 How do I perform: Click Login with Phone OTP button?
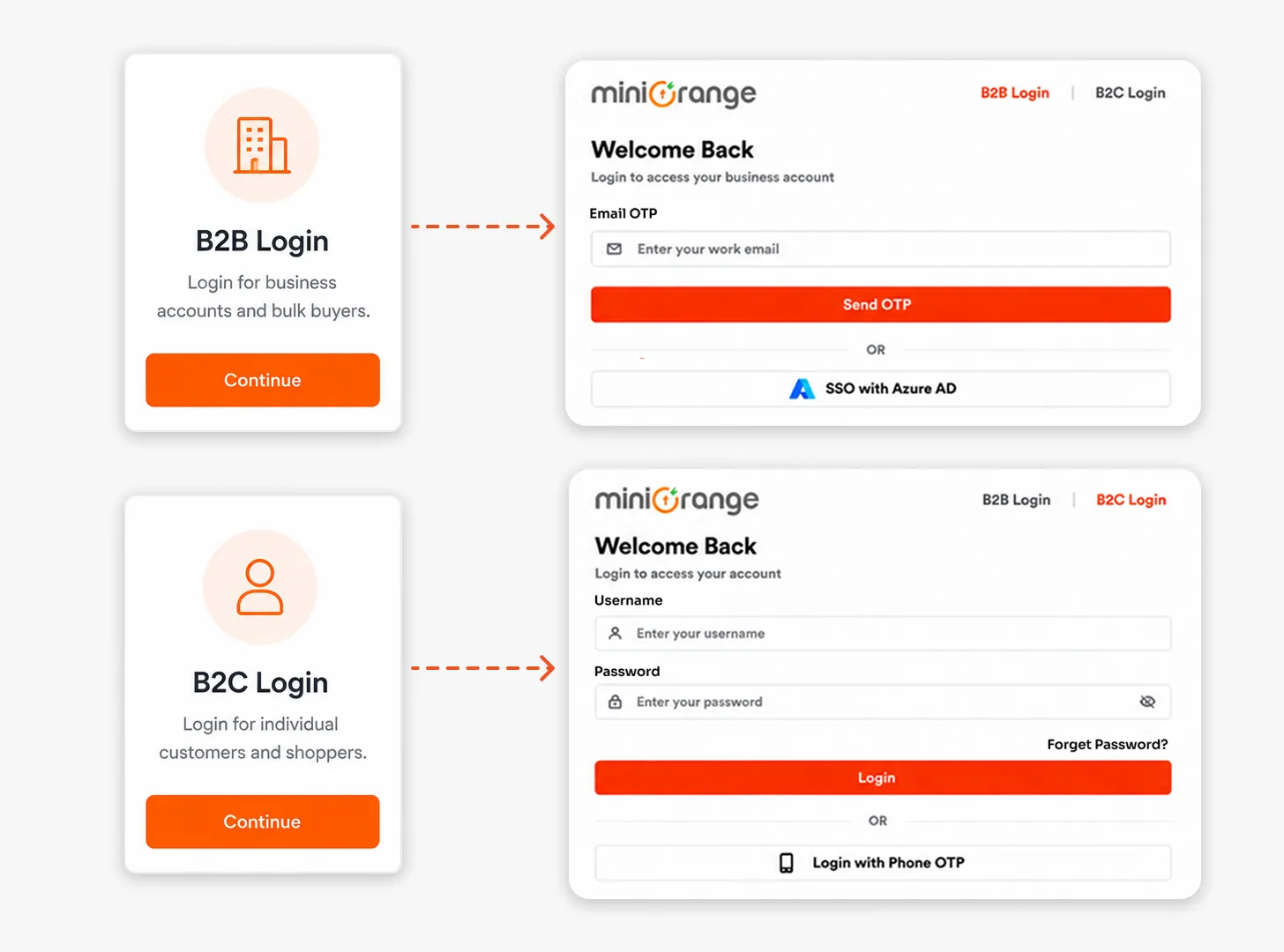click(883, 863)
